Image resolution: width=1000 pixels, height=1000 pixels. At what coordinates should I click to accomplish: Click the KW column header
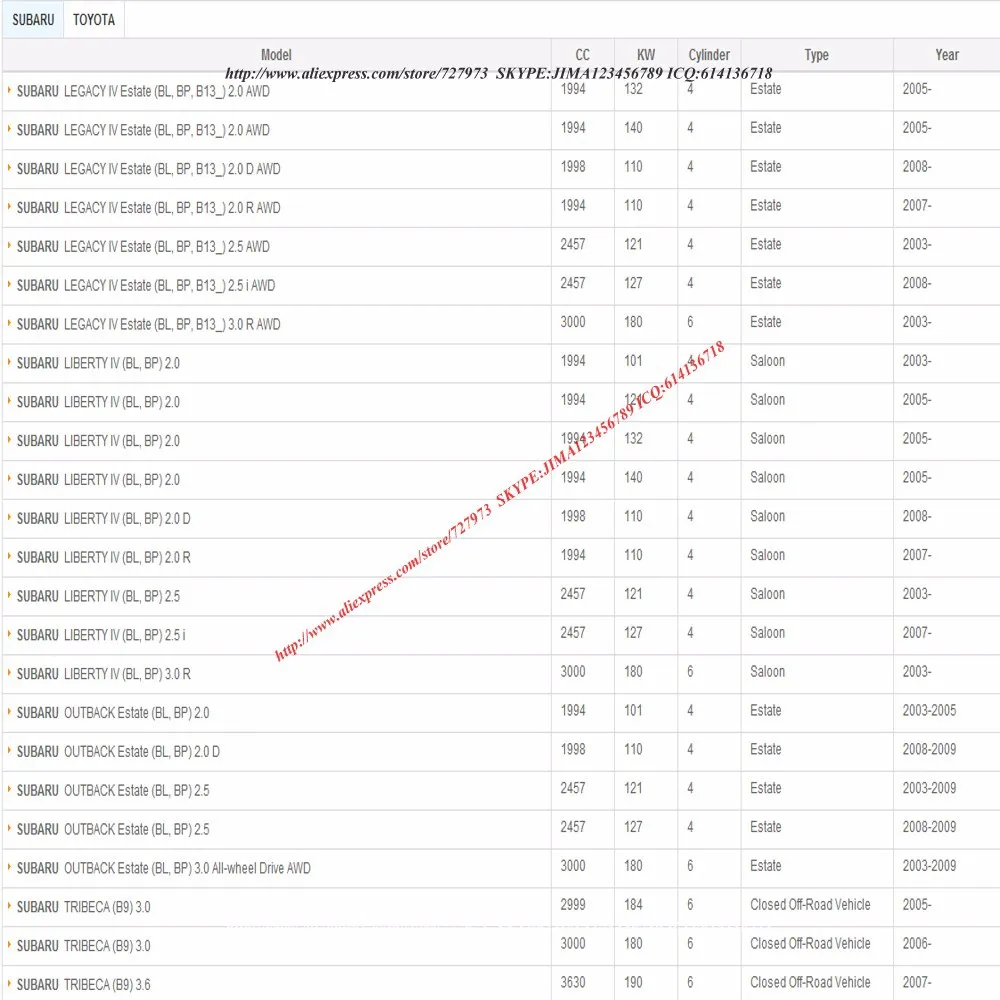pos(645,55)
